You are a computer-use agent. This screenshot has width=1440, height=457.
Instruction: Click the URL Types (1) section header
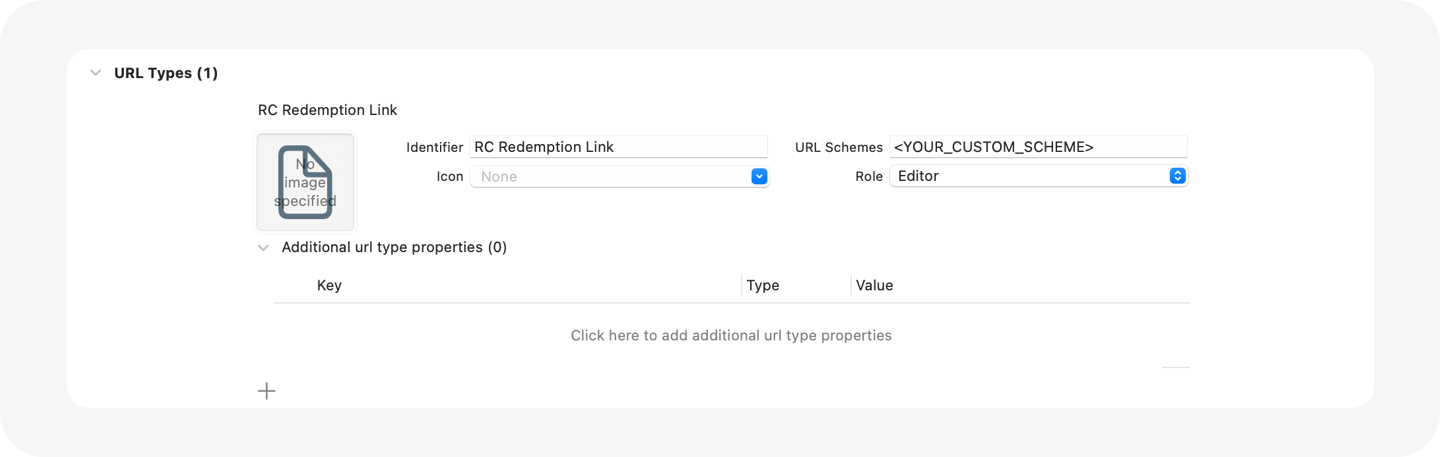click(166, 73)
